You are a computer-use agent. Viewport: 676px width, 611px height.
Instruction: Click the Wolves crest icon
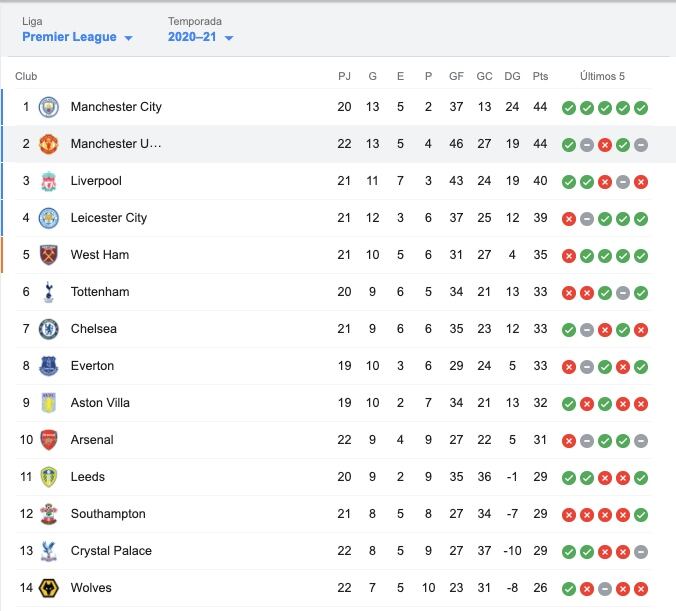[49, 588]
